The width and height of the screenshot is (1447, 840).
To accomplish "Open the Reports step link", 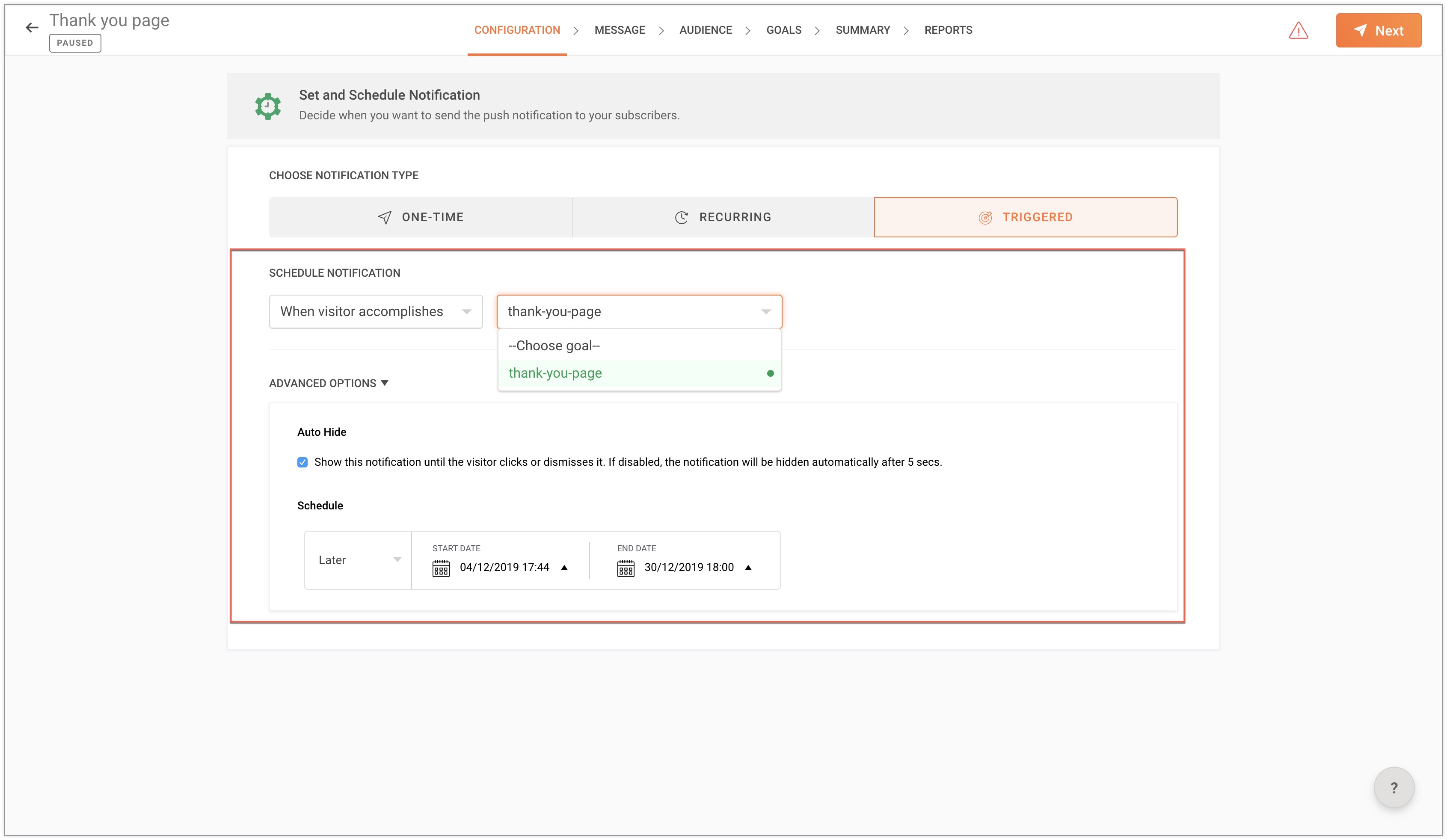I will tap(948, 30).
